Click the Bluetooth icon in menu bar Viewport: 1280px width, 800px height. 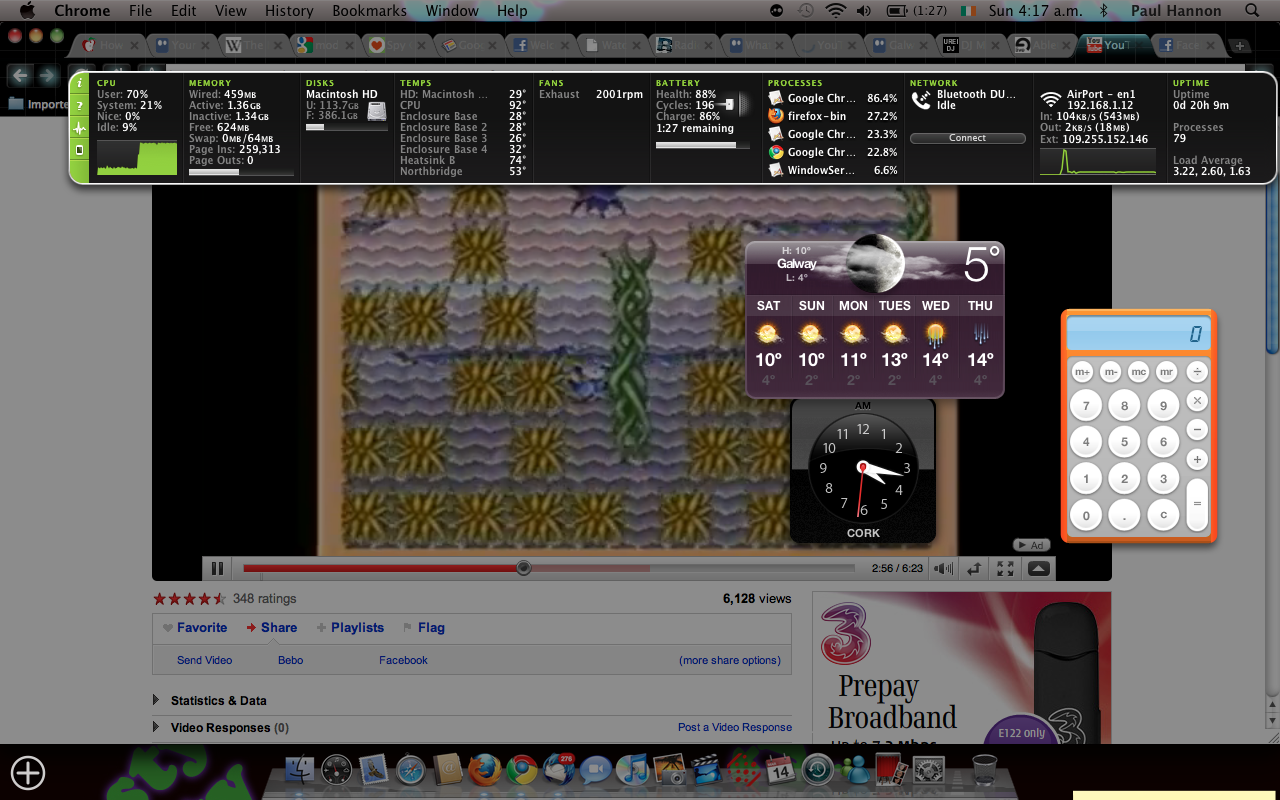pyautogui.click(x=1105, y=11)
